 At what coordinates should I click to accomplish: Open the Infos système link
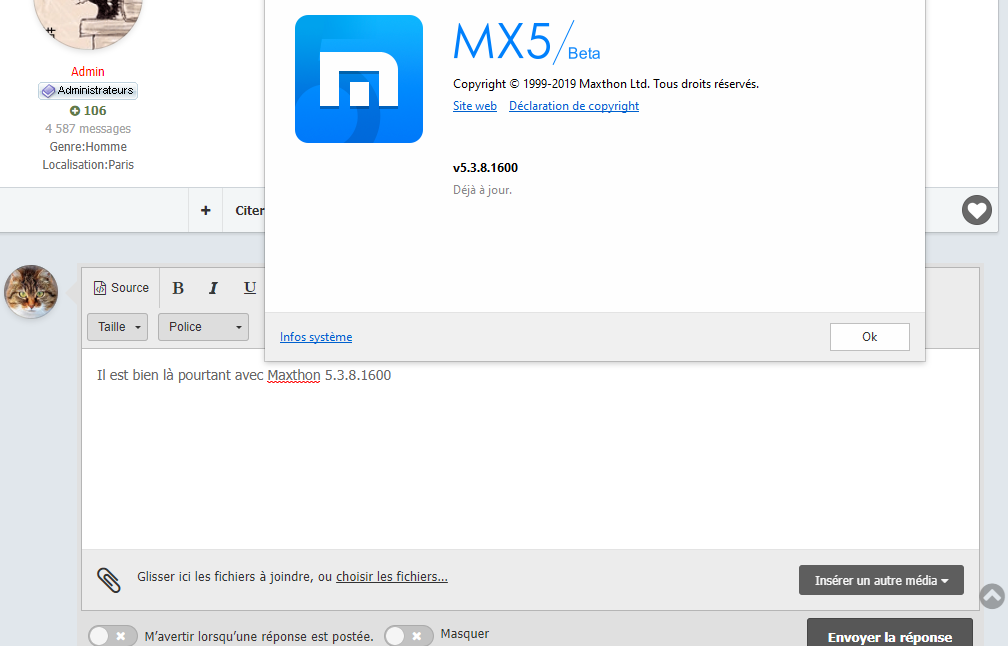click(x=316, y=337)
